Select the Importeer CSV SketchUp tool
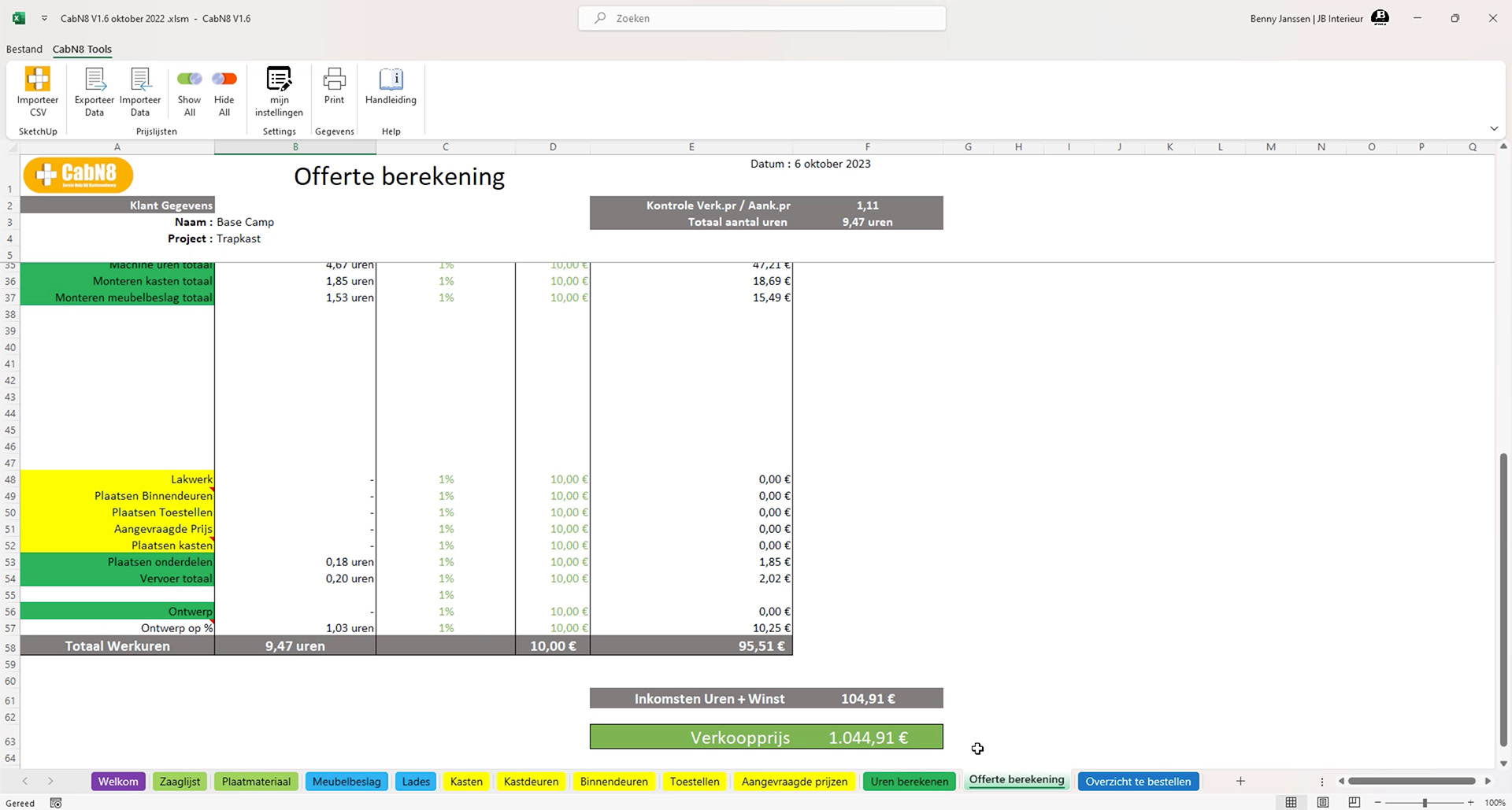The height and width of the screenshot is (810, 1512). [x=38, y=91]
